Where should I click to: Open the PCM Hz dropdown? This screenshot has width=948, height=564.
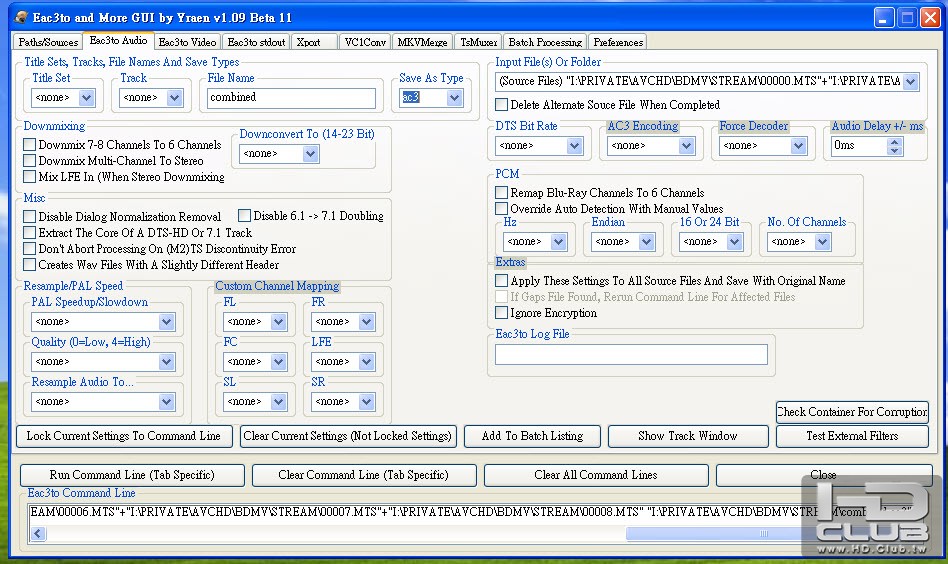pyautogui.click(x=559, y=242)
